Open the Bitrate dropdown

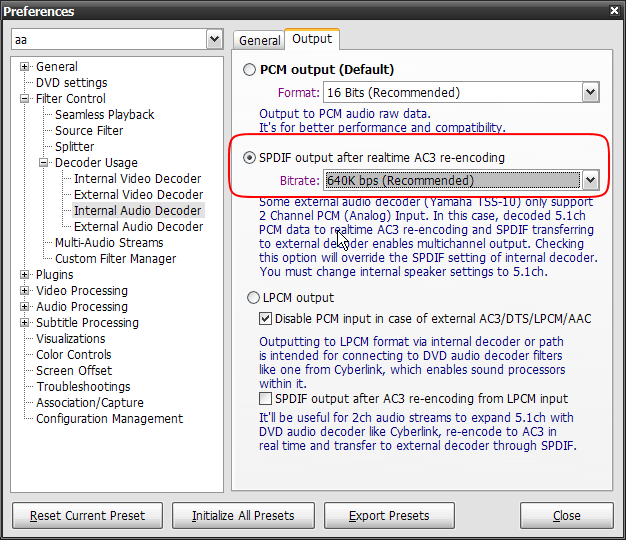coord(589,181)
